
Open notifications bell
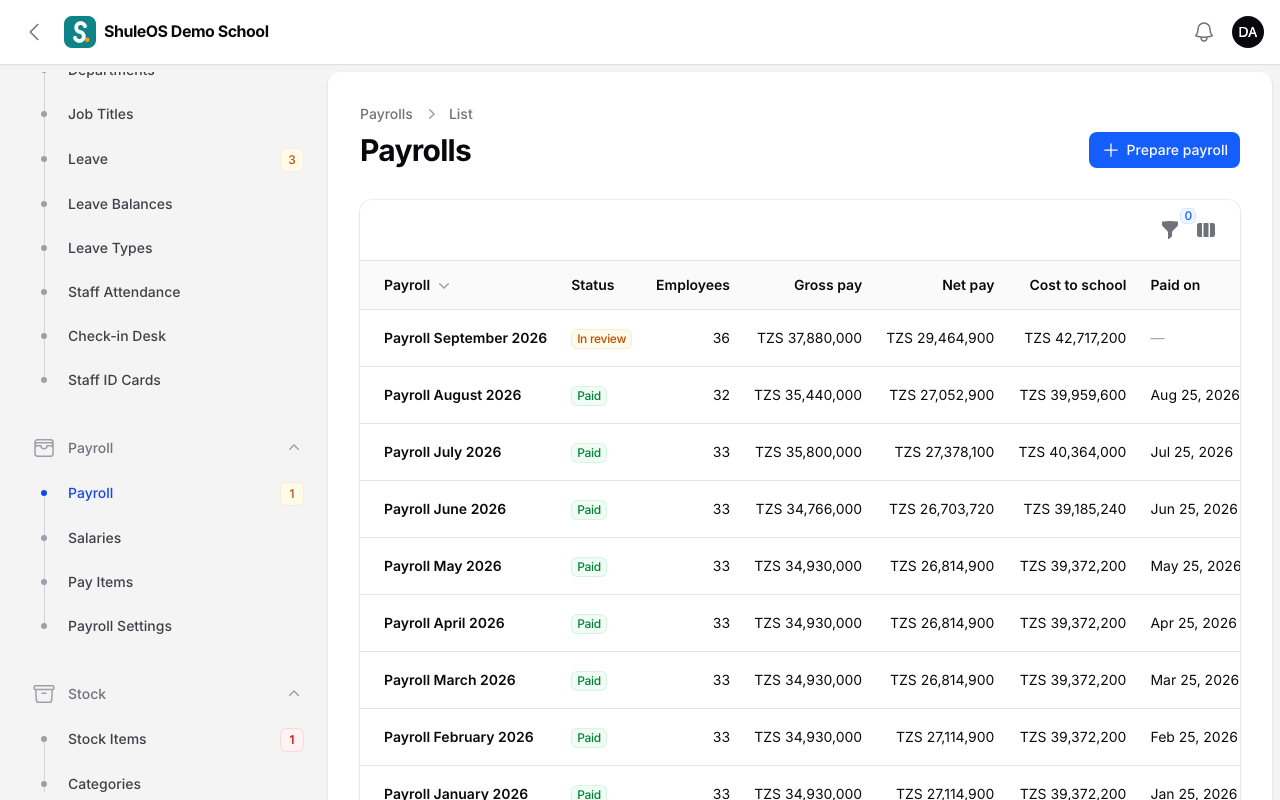tap(1204, 32)
